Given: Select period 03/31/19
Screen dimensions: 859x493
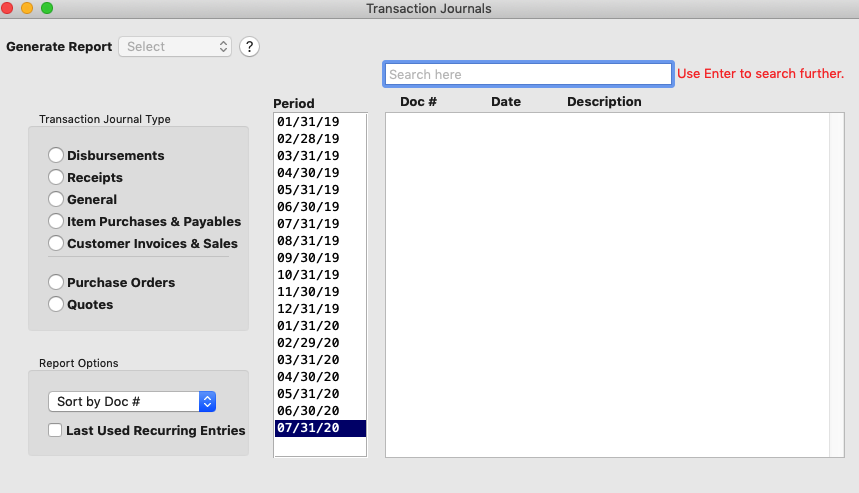Looking at the screenshot, I should (320, 156).
